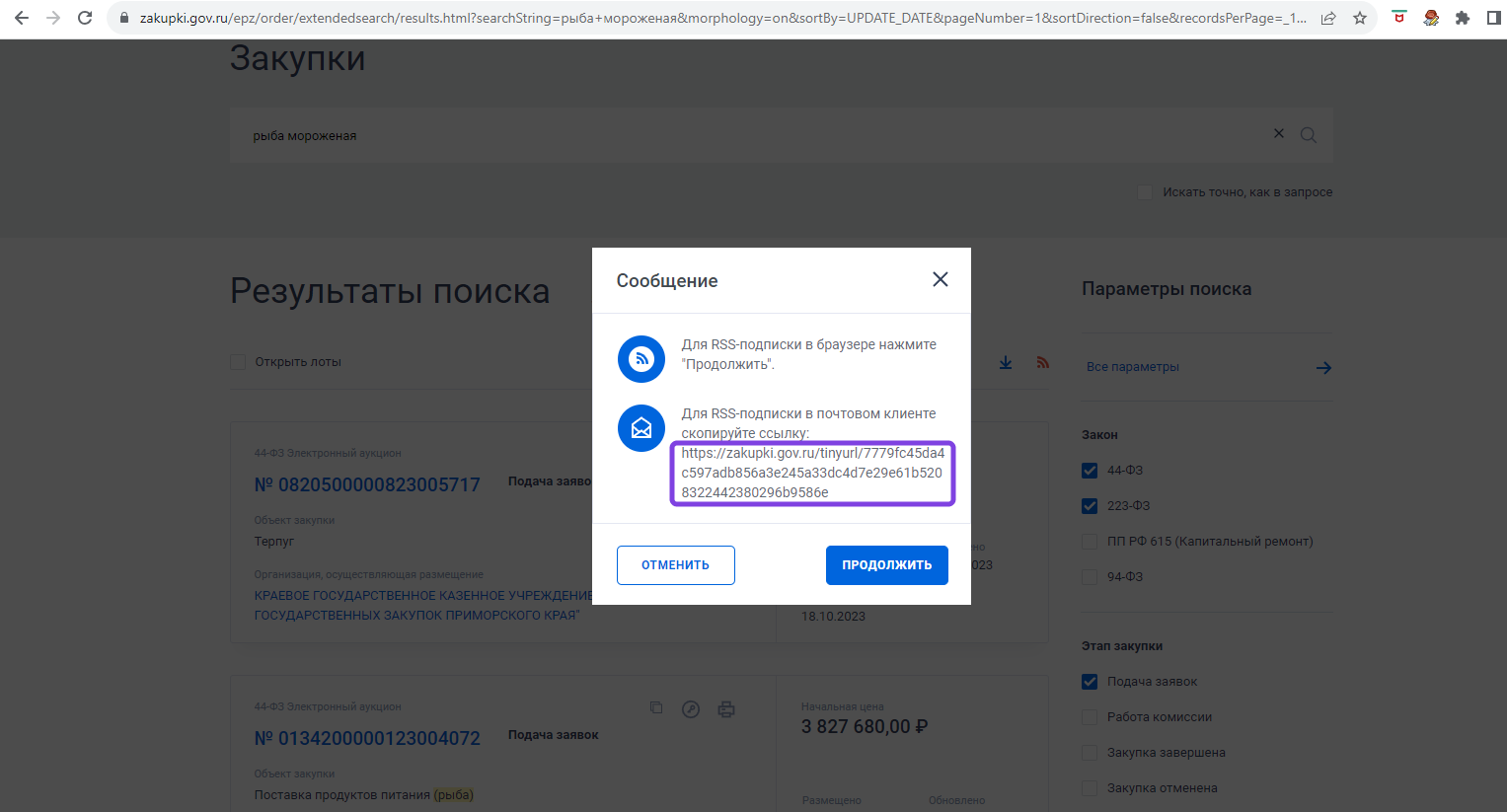Toggle the browser side panel icon
Screen dimensions: 1507x812
coord(1493,18)
